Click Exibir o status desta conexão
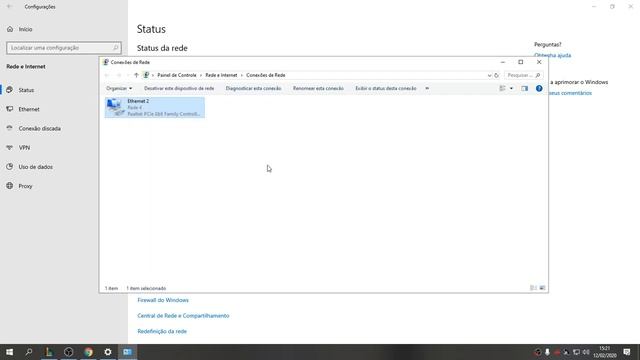640x360 pixels. pos(386,88)
